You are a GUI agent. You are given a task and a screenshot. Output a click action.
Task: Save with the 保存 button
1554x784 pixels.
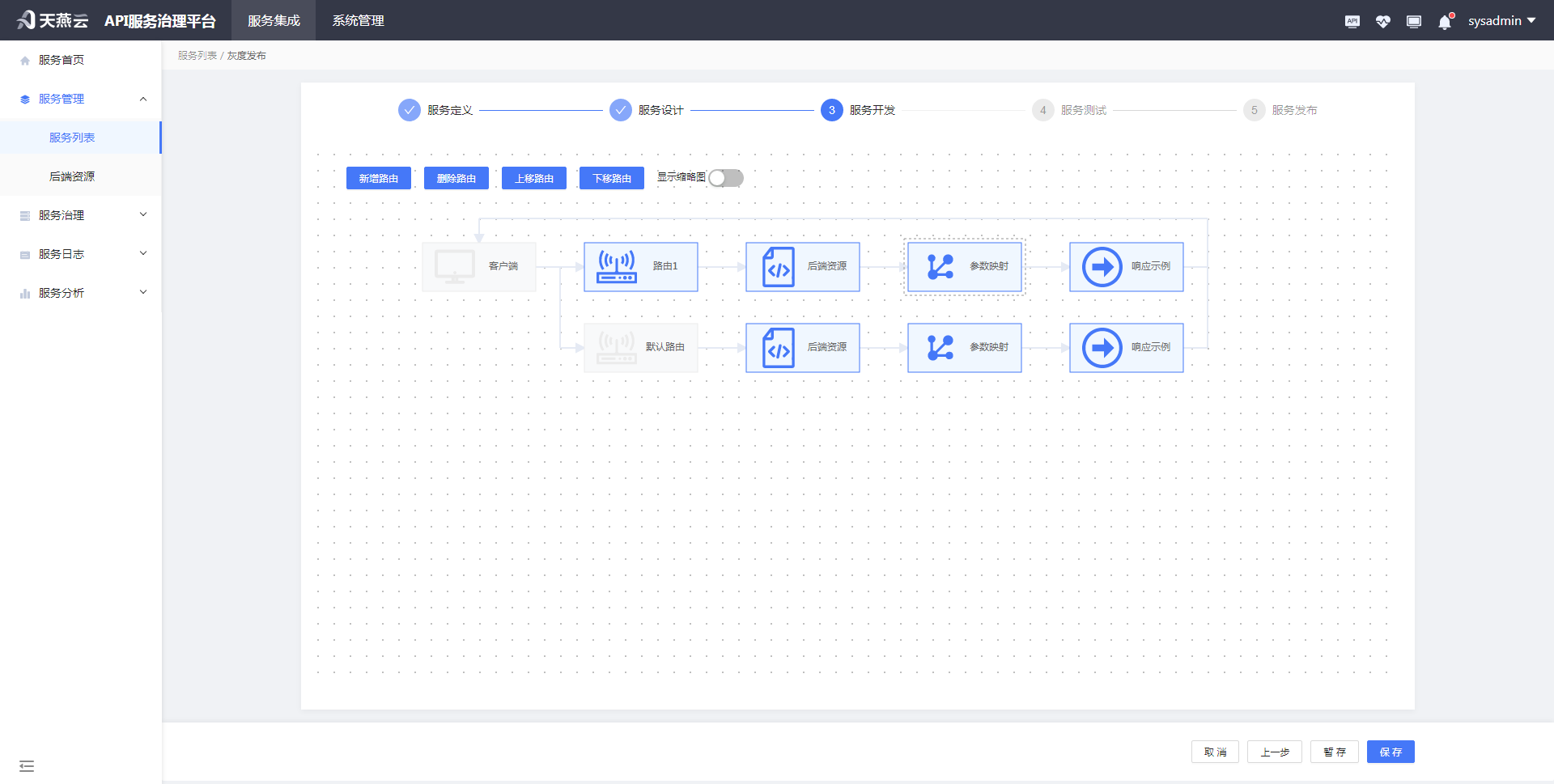click(x=1391, y=752)
